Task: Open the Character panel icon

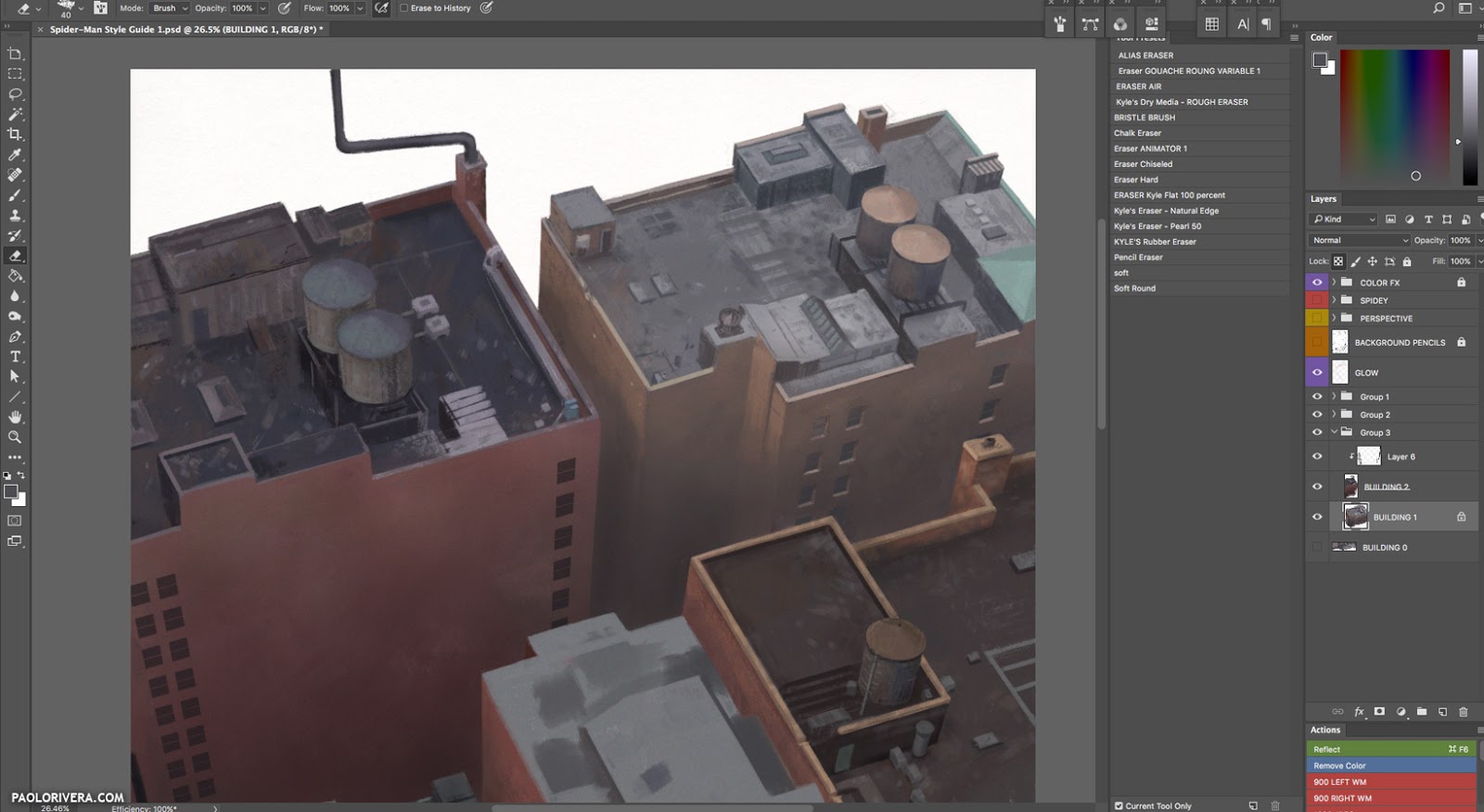Action: pyautogui.click(x=1243, y=24)
